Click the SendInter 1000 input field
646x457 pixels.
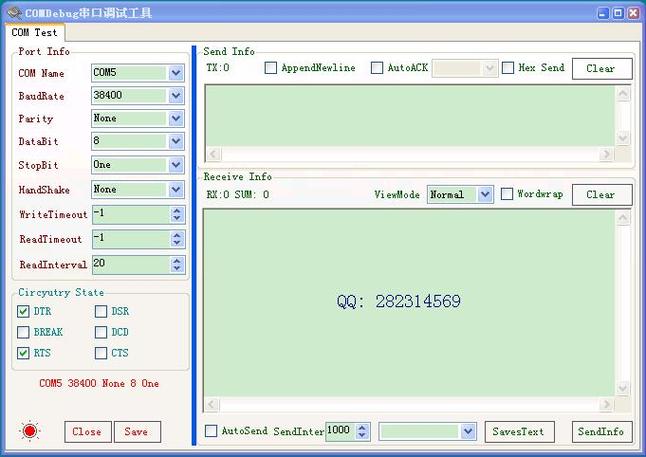(x=341, y=431)
